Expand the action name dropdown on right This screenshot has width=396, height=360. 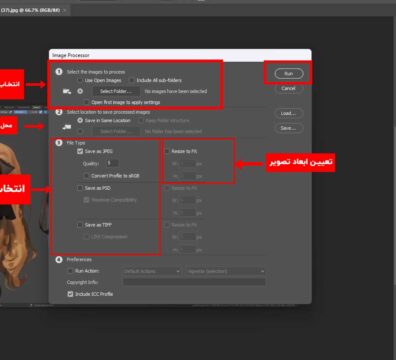[225, 271]
